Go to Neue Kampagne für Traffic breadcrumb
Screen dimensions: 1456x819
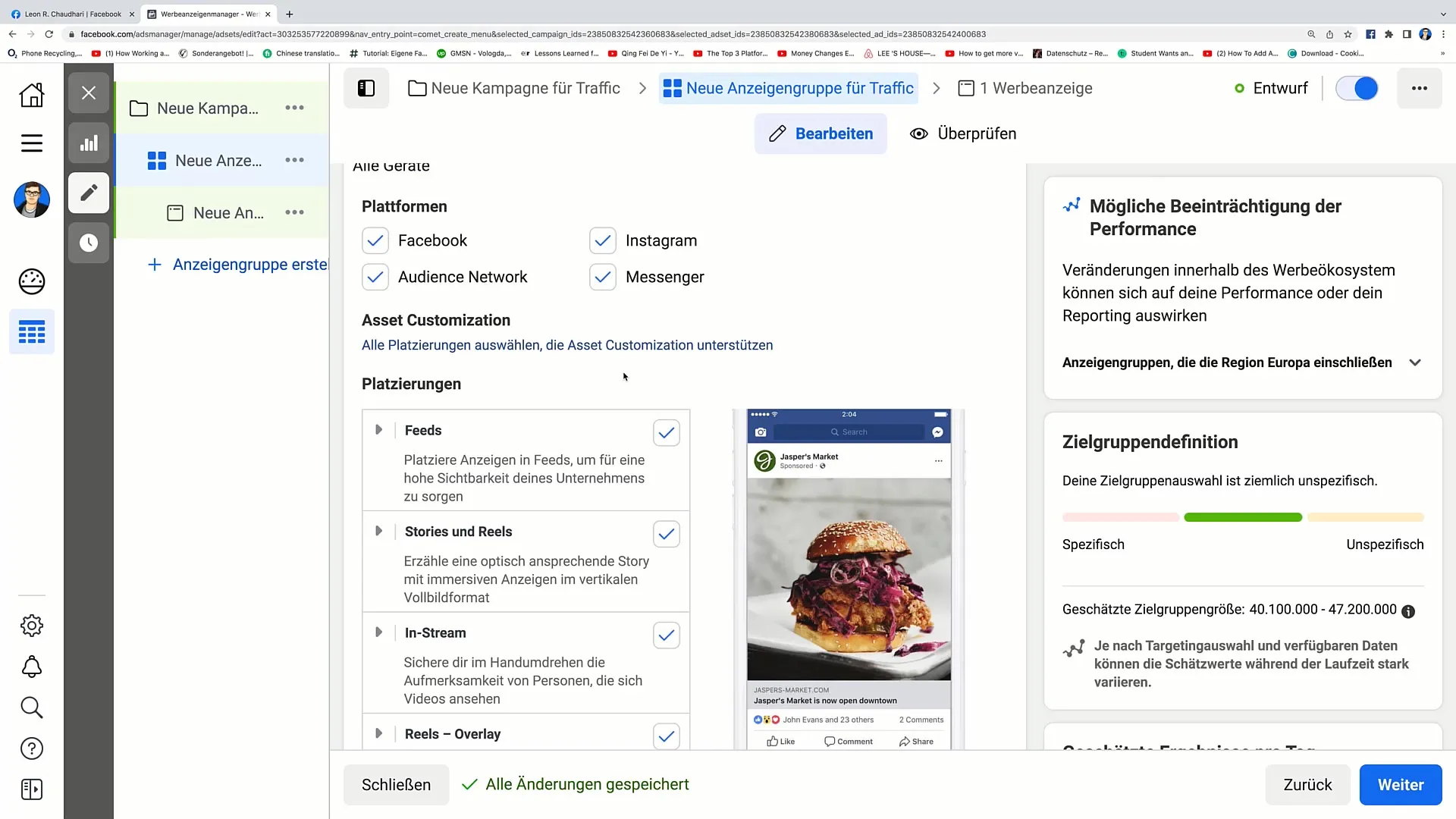coord(514,88)
